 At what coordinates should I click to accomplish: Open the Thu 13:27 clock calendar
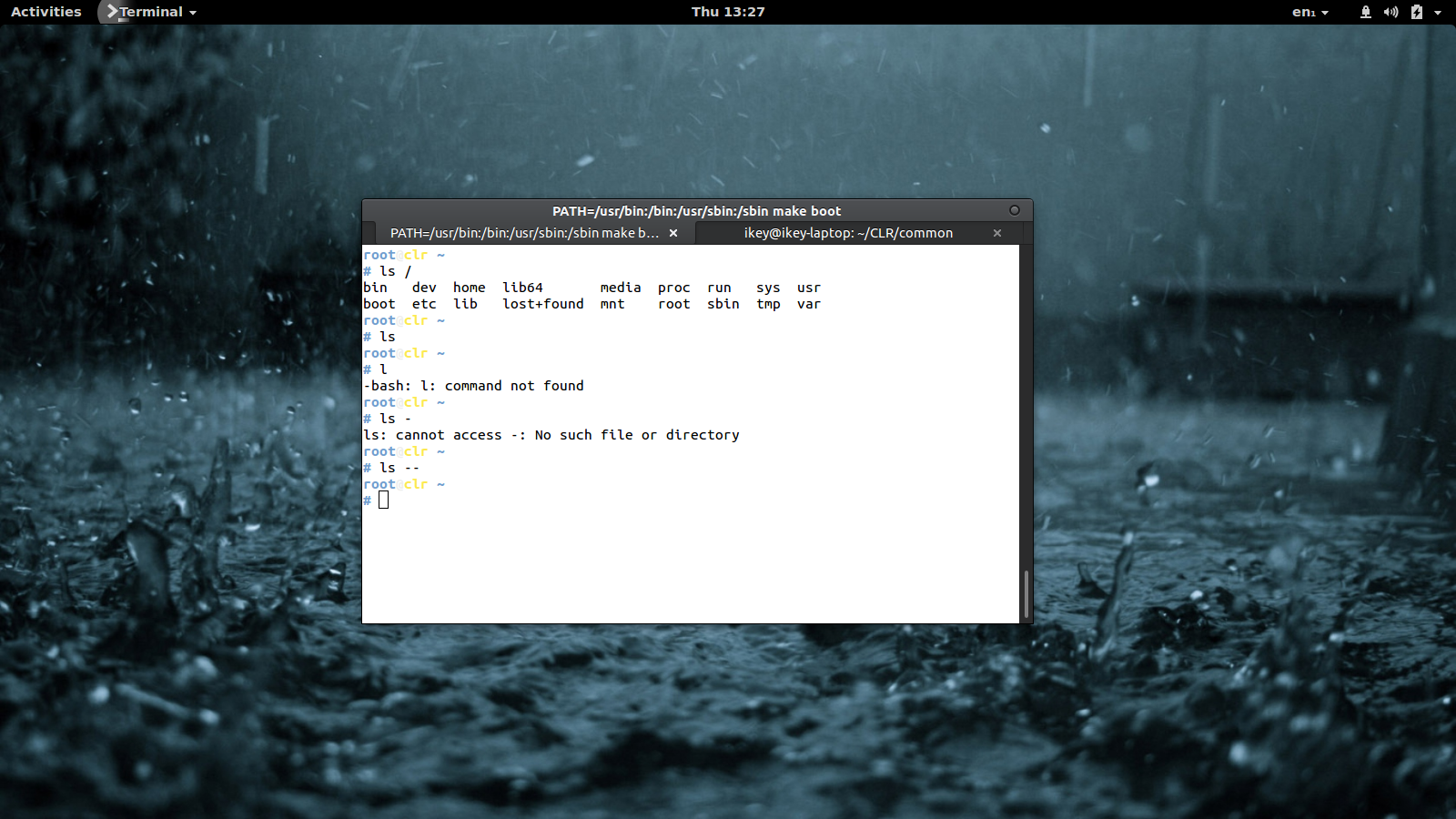point(728,12)
